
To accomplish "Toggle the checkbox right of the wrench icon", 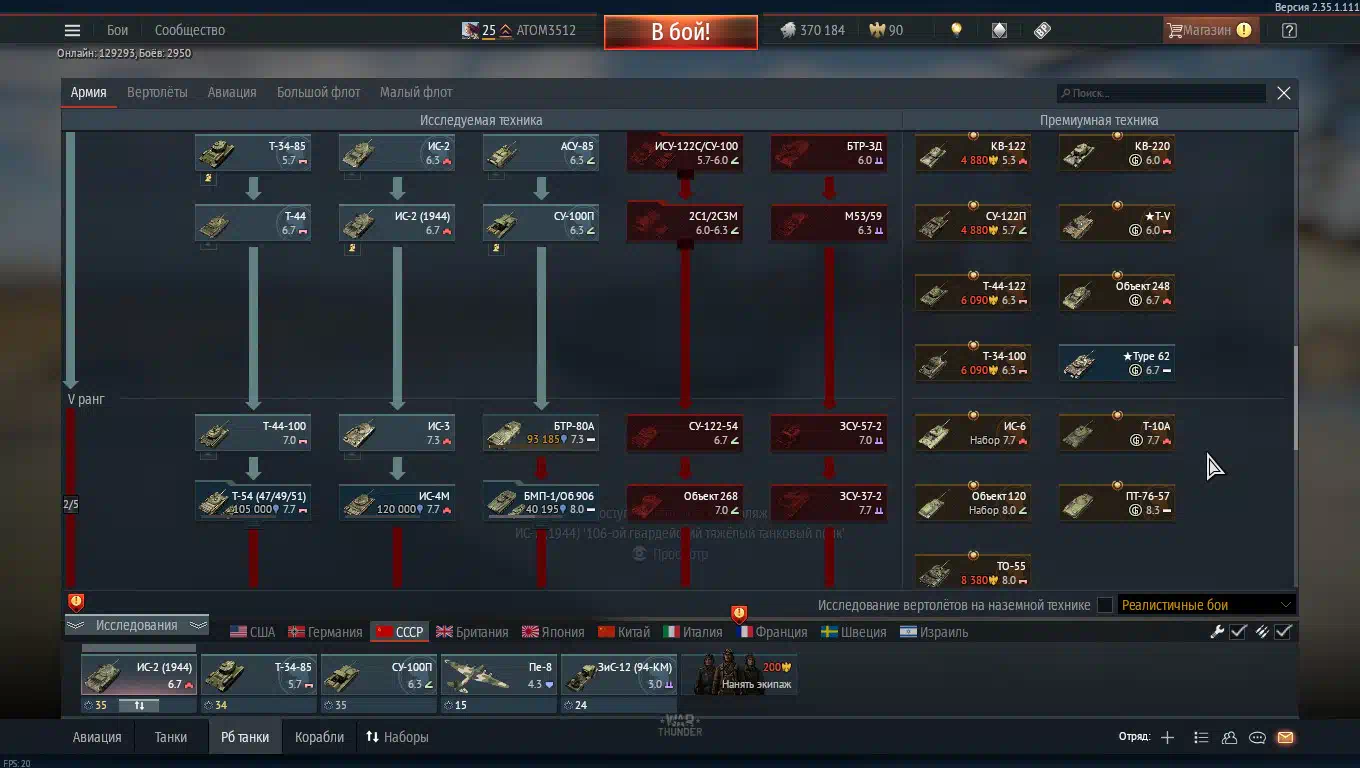I will click(x=1238, y=631).
